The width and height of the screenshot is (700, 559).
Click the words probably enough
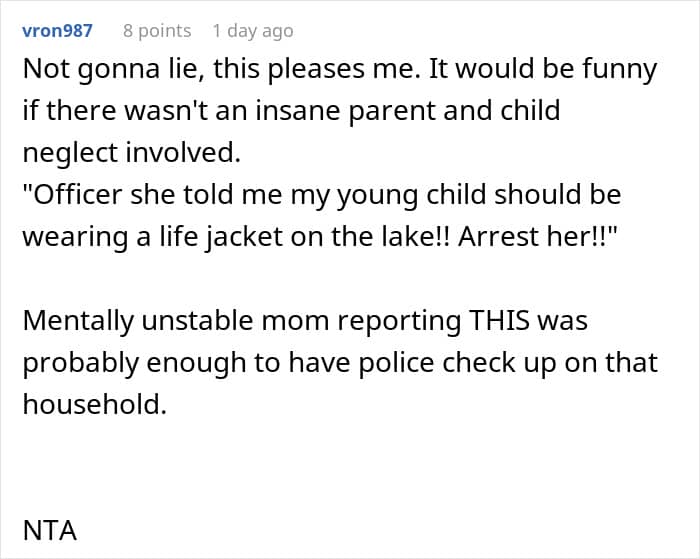coord(134,363)
